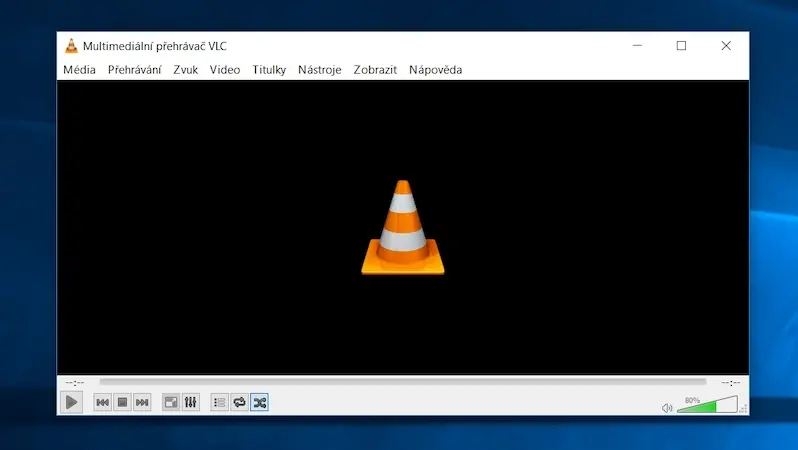Adjust the 80% volume slider
This screenshot has height=450, width=798.
(707, 404)
